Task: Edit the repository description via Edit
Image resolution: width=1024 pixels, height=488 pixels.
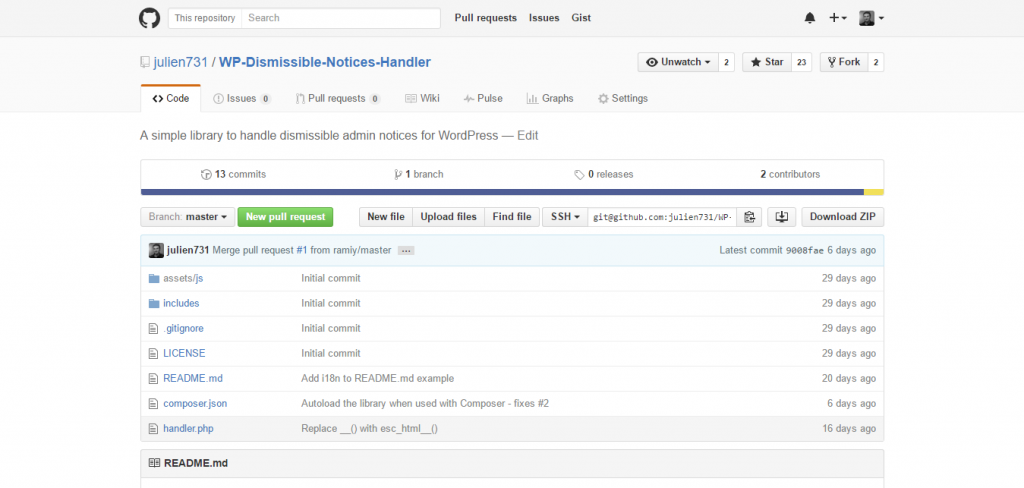Action: tap(528, 136)
